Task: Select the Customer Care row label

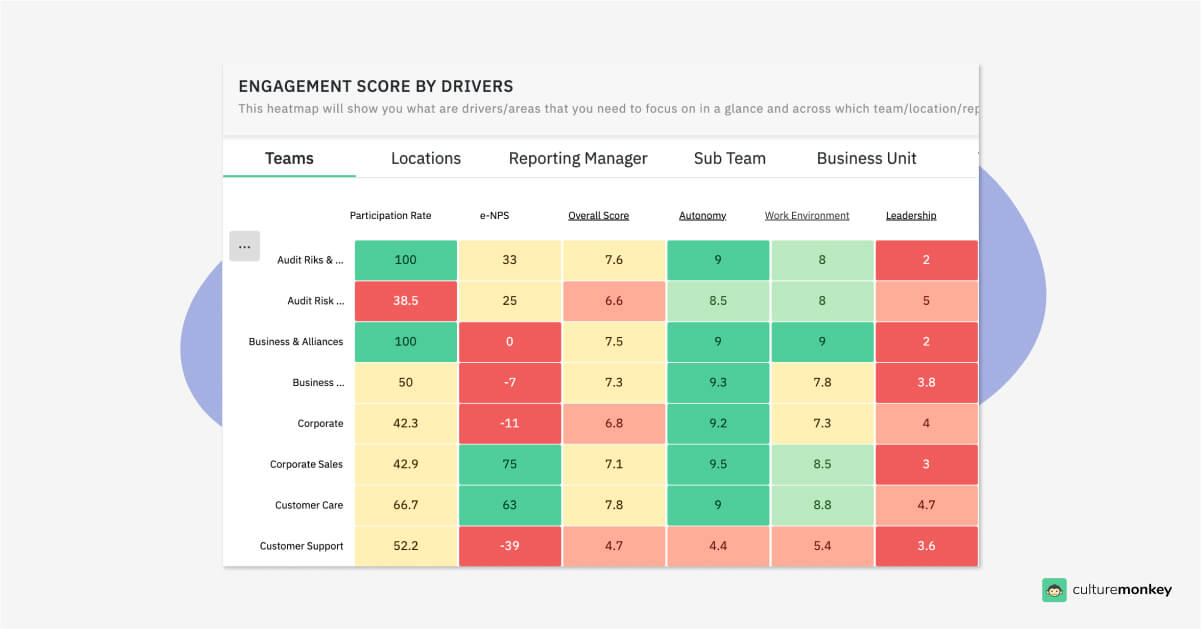Action: (x=309, y=505)
